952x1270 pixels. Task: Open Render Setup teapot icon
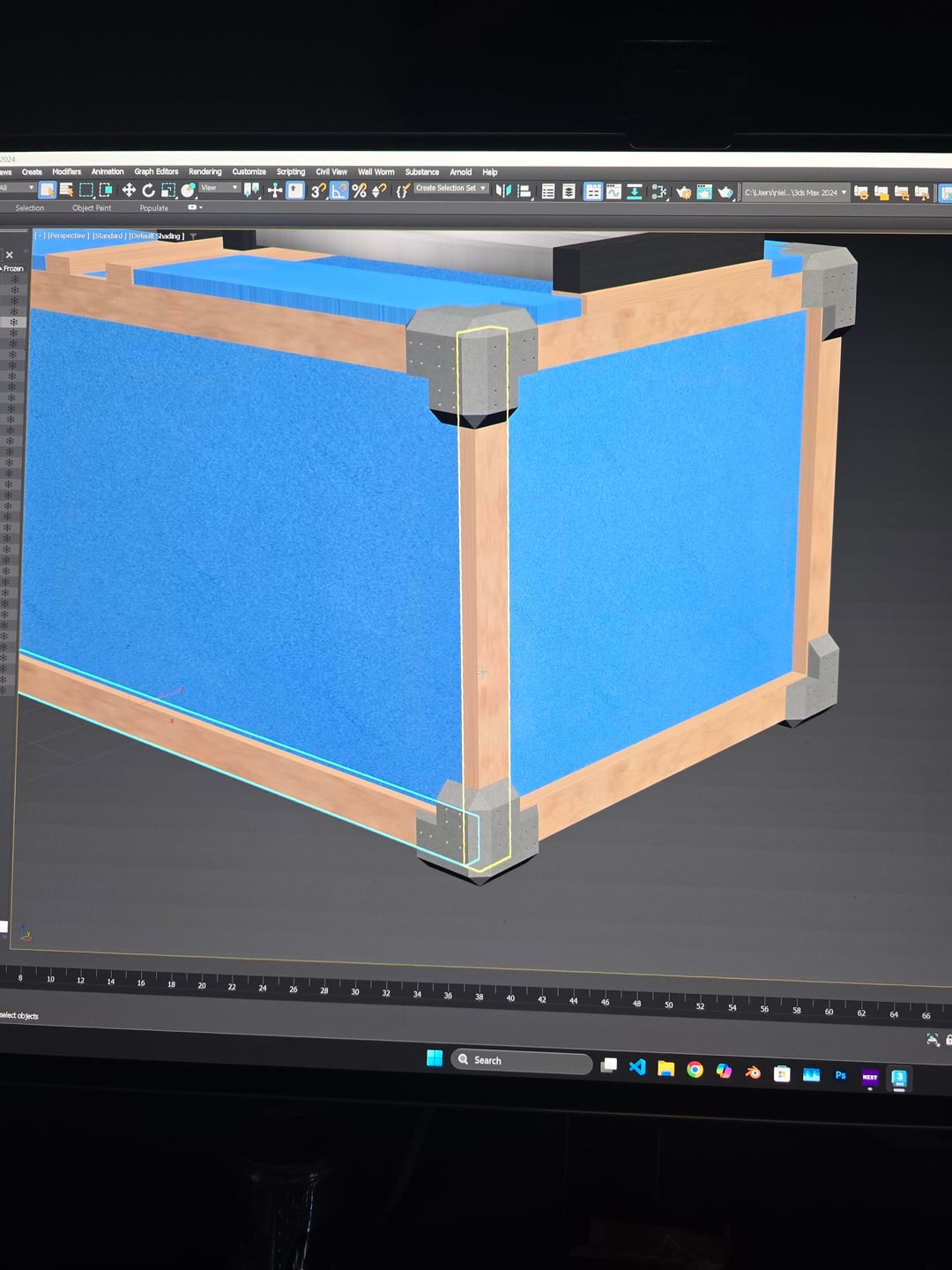683,192
